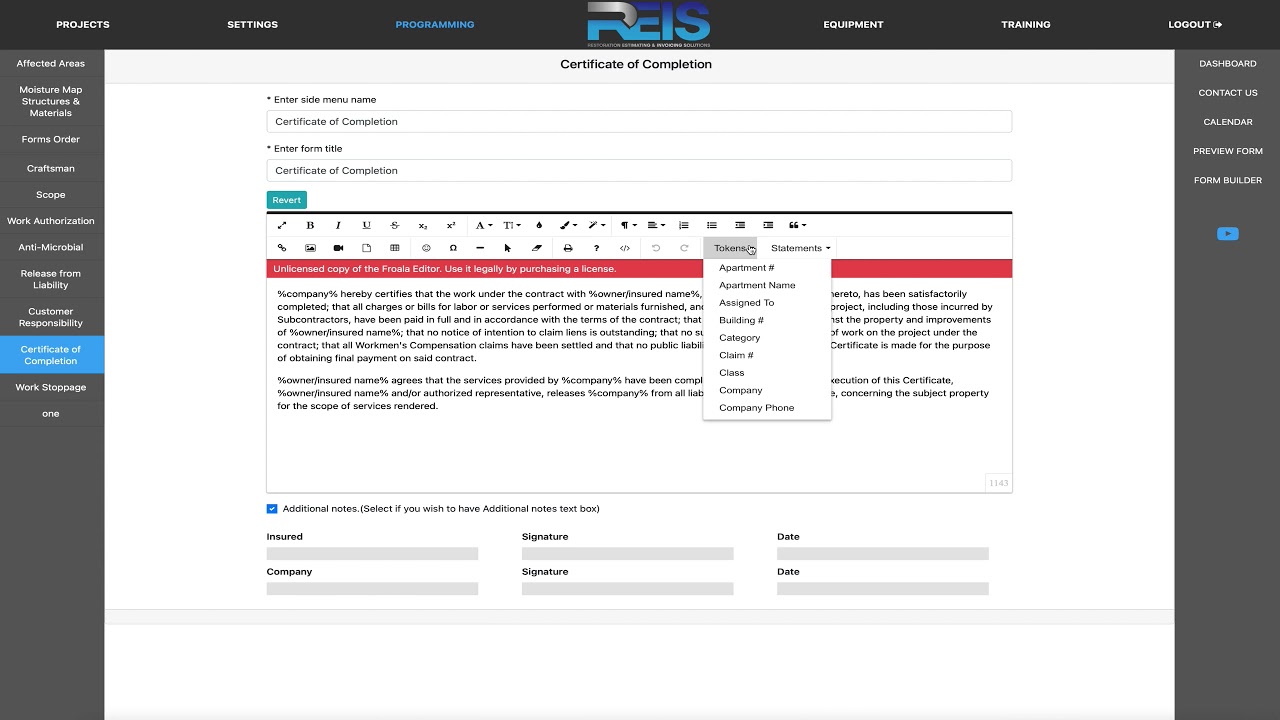The width and height of the screenshot is (1280, 720).
Task: Open font family dropdown
Action: 484,225
